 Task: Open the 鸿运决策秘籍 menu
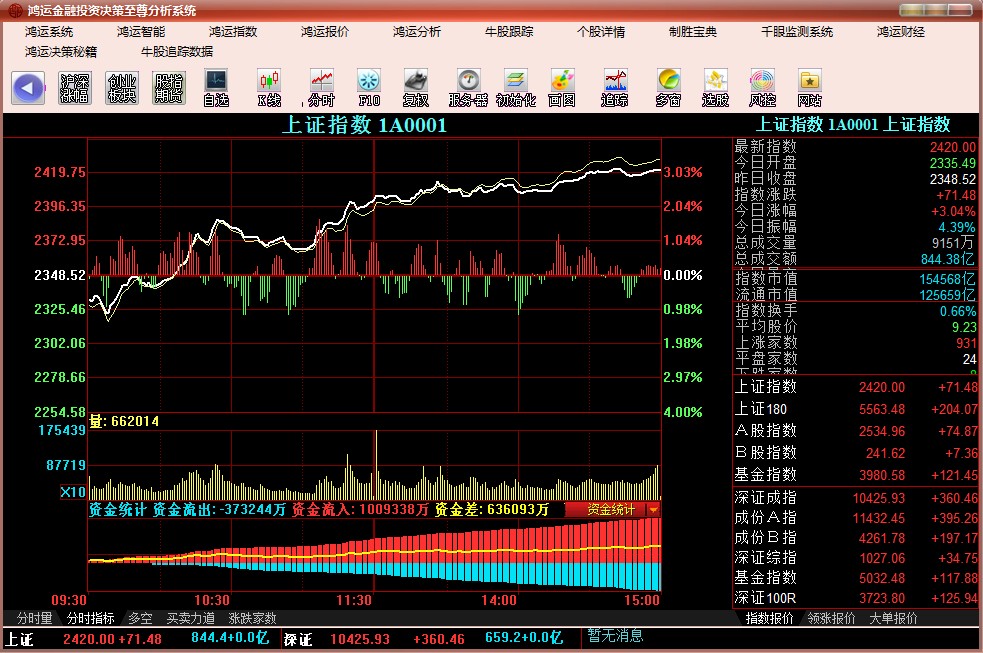click(61, 51)
